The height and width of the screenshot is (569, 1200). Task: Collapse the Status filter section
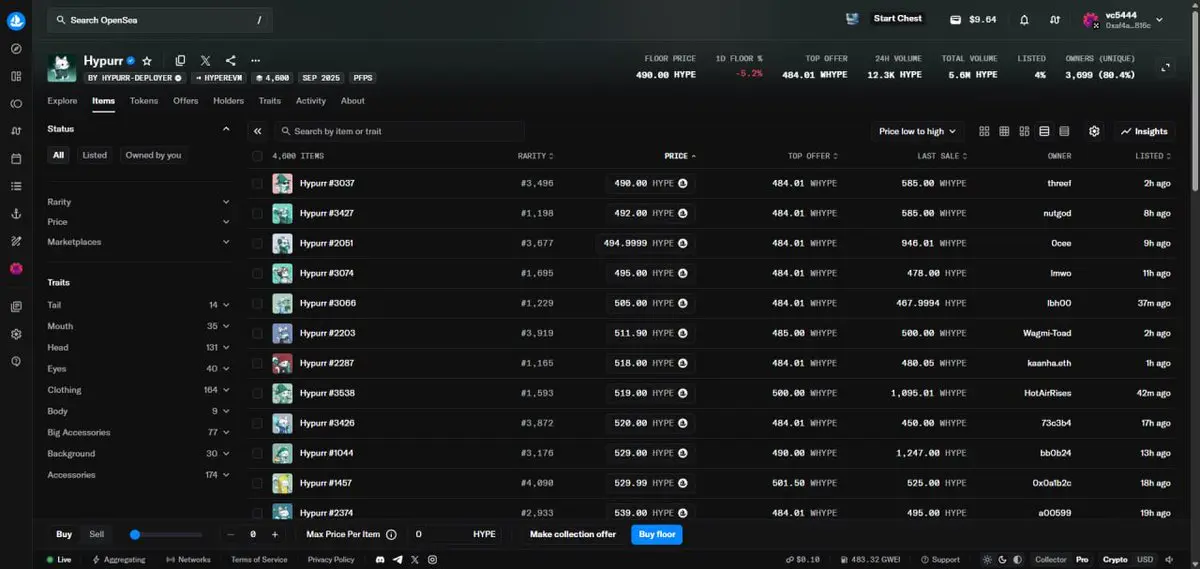pyautogui.click(x=227, y=129)
